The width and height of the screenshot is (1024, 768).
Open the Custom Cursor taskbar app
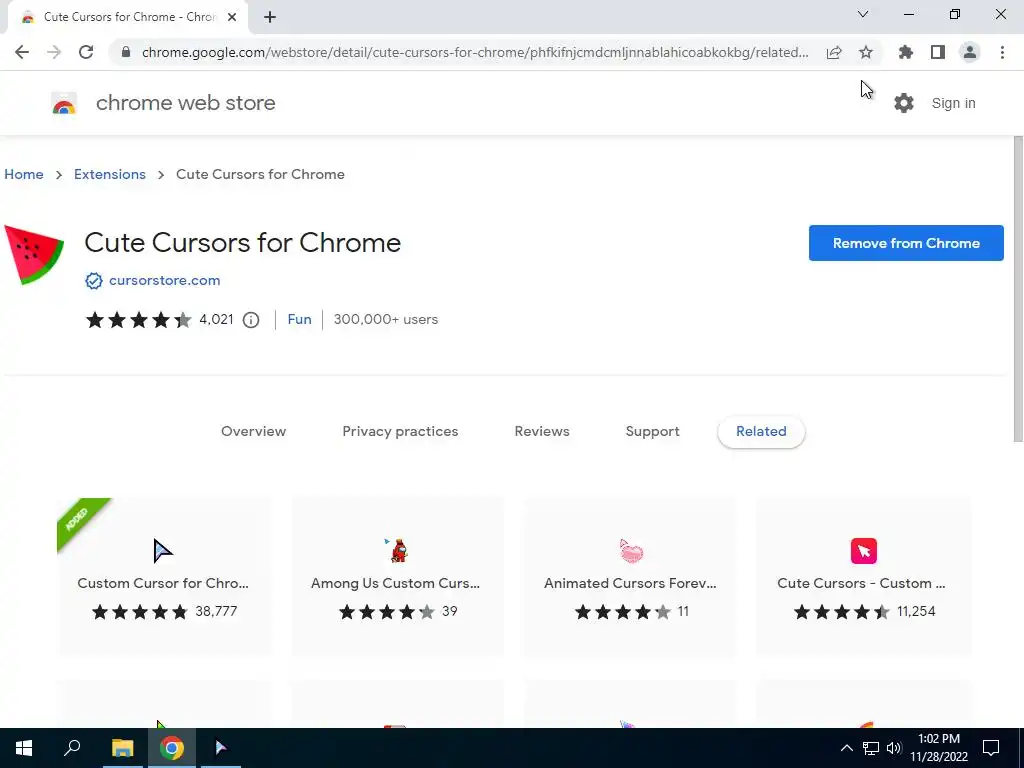[x=221, y=748]
